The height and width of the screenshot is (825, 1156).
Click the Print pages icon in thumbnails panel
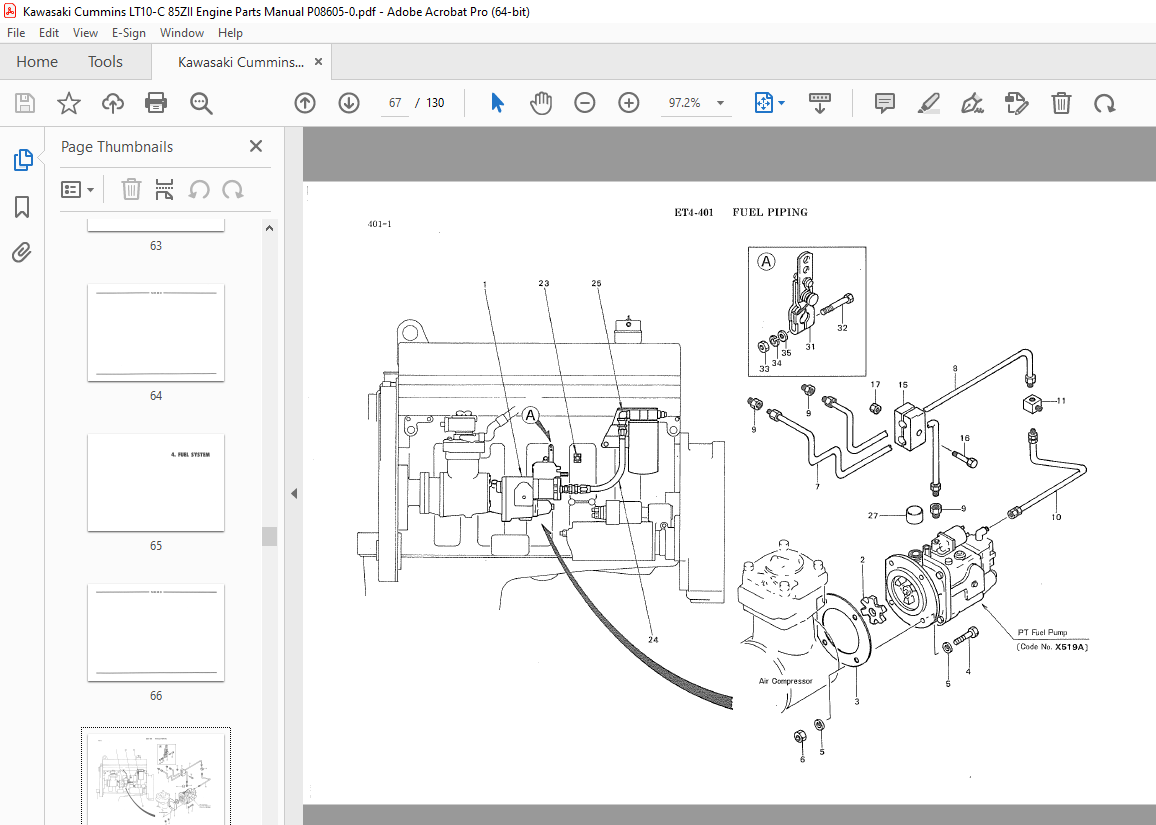click(164, 189)
